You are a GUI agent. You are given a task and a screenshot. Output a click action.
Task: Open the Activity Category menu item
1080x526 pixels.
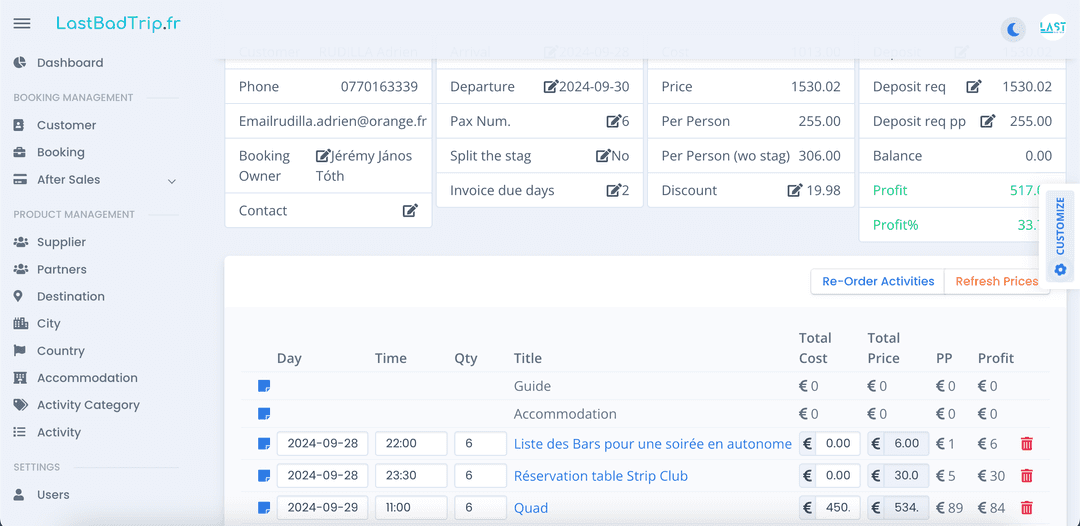[88, 405]
